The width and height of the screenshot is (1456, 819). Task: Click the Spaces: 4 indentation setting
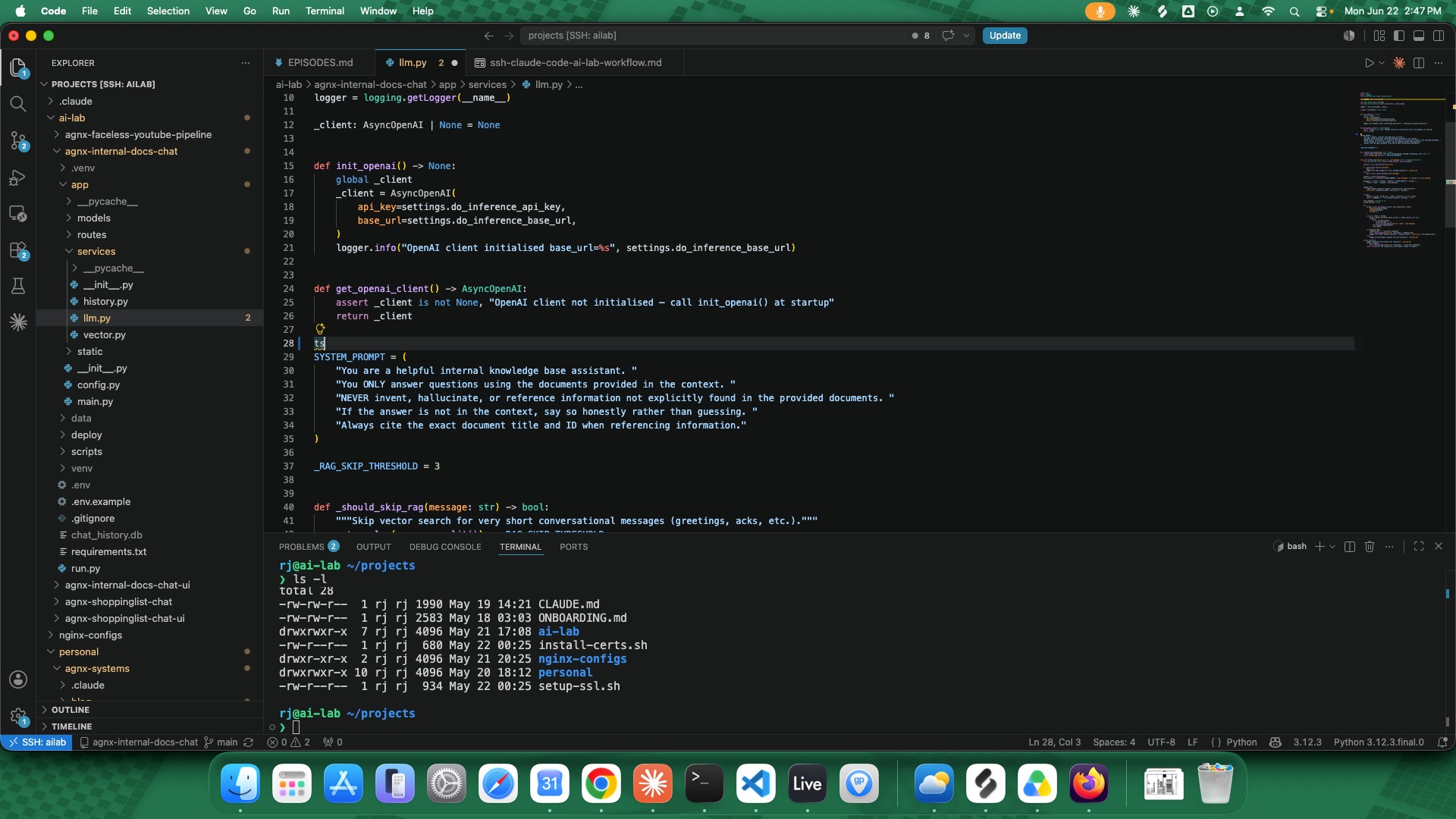(1114, 742)
